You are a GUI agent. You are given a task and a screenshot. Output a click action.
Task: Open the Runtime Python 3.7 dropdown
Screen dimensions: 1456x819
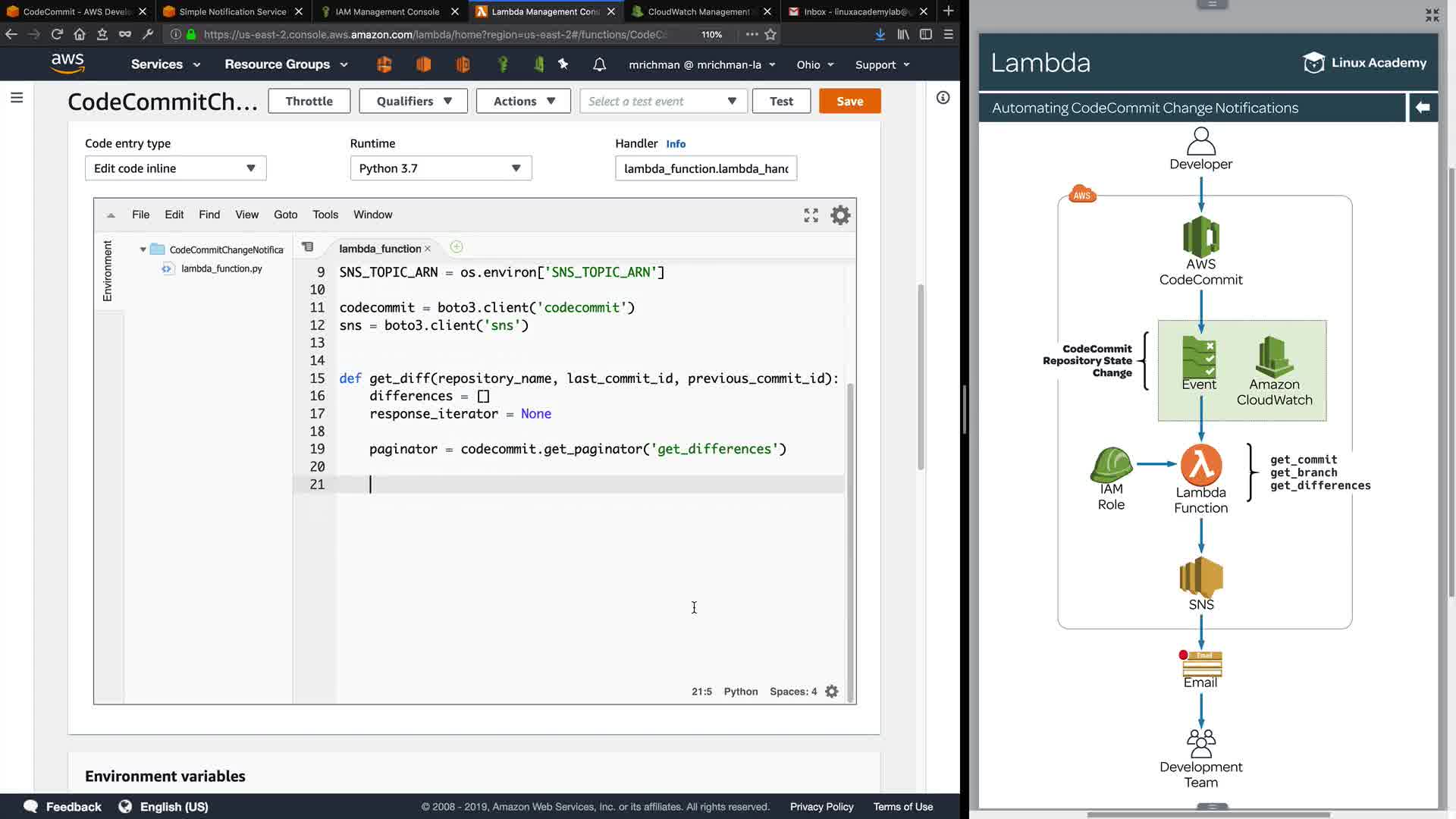click(x=441, y=168)
